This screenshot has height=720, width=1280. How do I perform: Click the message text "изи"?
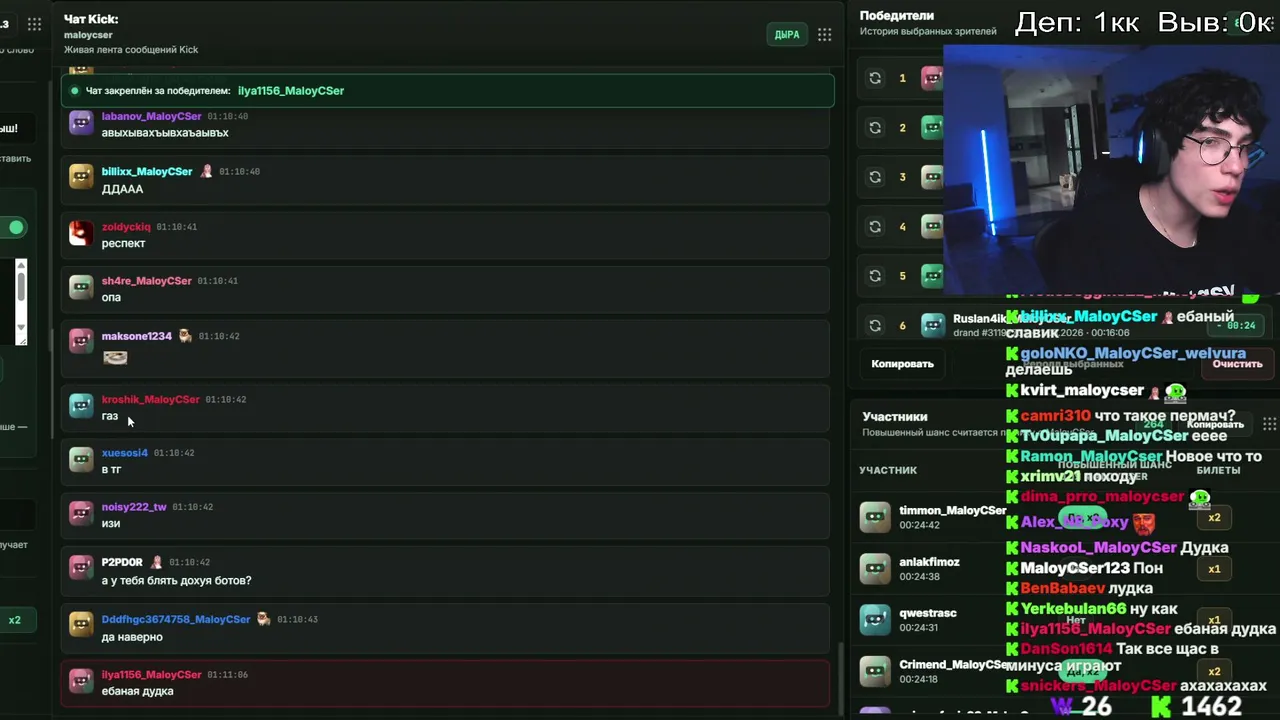[x=110, y=523]
